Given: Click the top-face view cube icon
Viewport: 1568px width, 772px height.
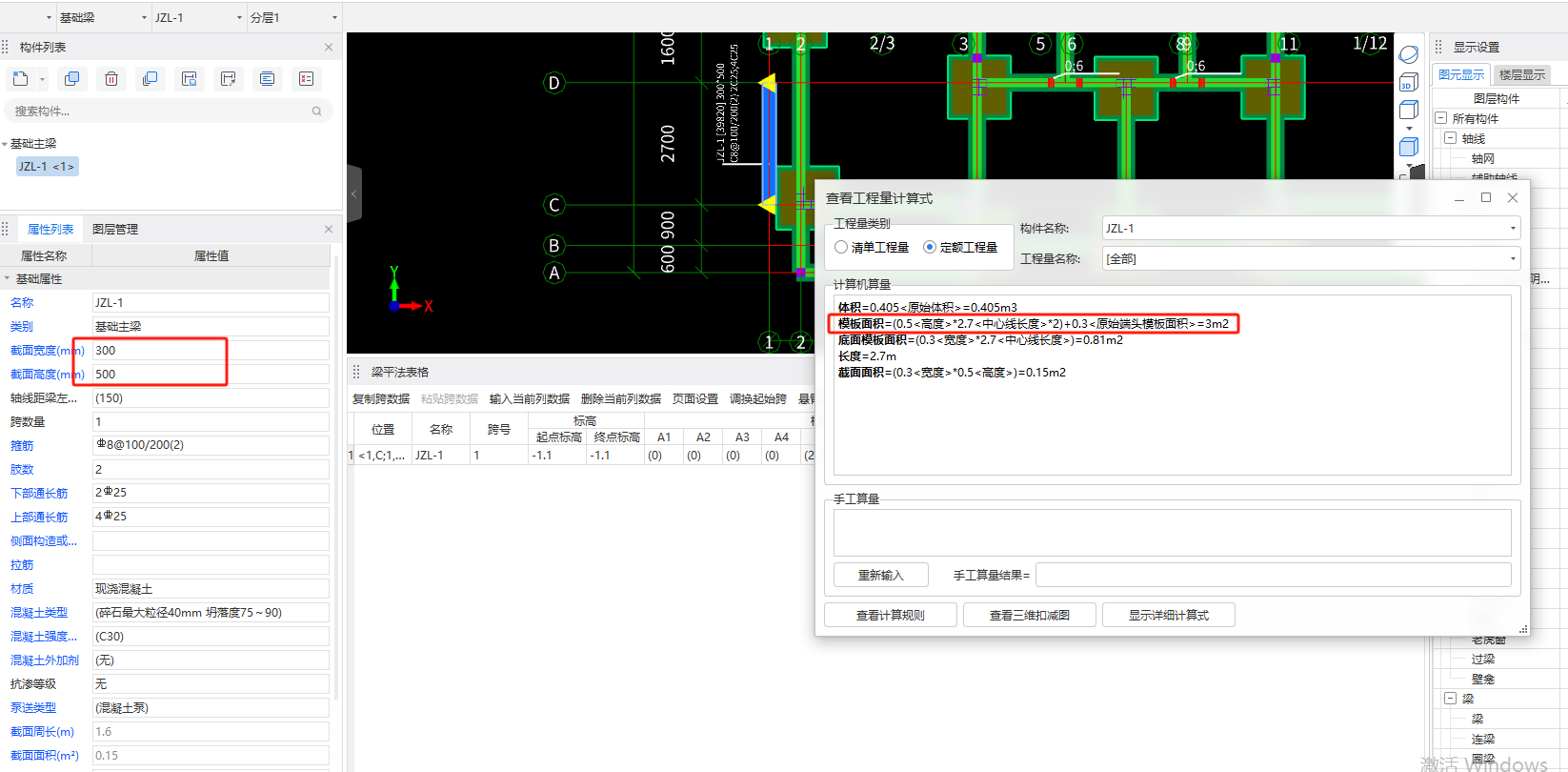Looking at the screenshot, I should [1409, 111].
